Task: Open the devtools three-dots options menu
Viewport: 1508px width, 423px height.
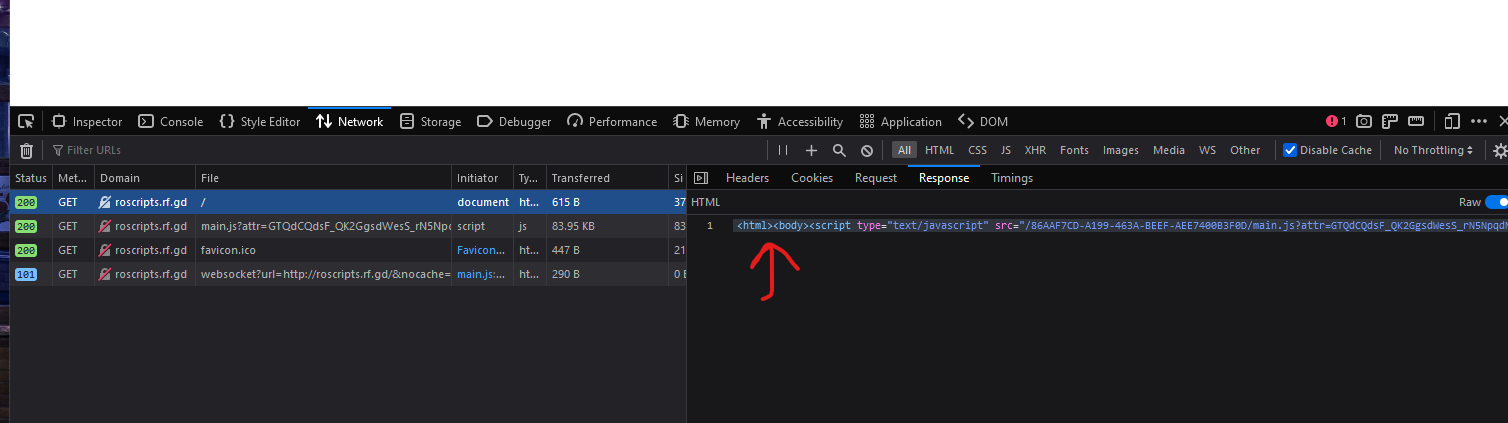Action: (x=1479, y=121)
